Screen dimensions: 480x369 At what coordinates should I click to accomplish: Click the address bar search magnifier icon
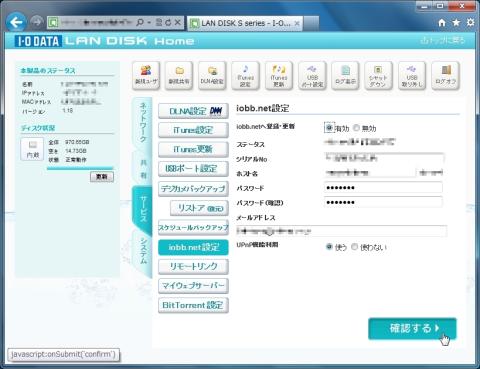[x=140, y=23]
